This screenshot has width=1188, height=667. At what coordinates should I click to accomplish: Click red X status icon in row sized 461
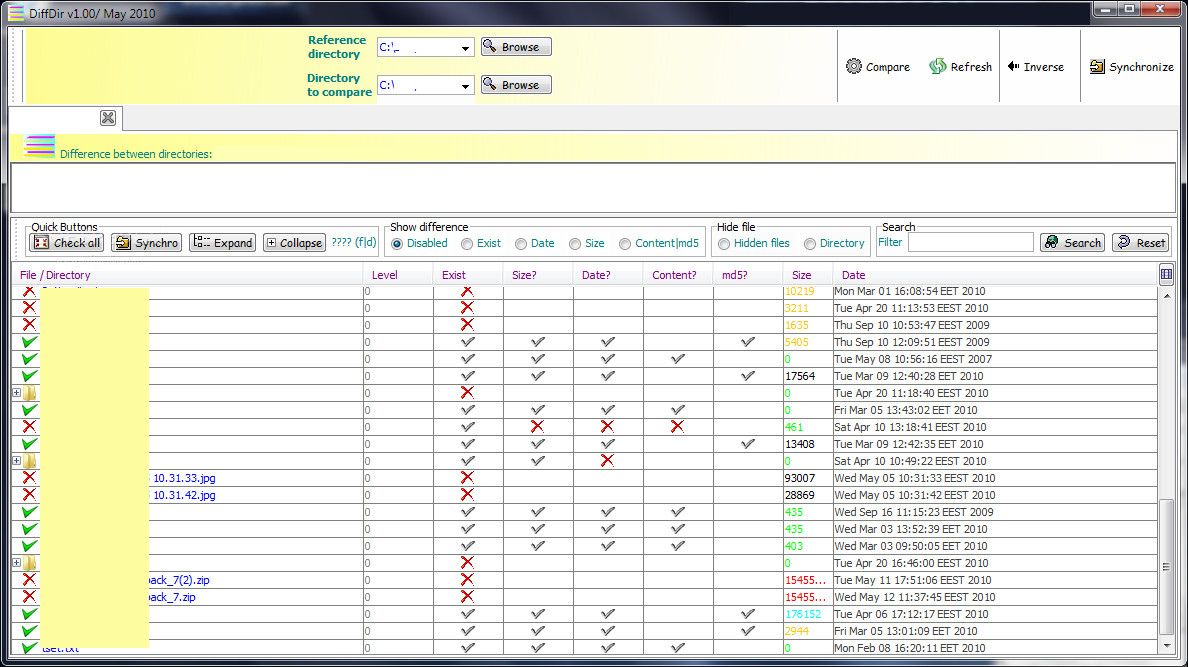tap(29, 427)
